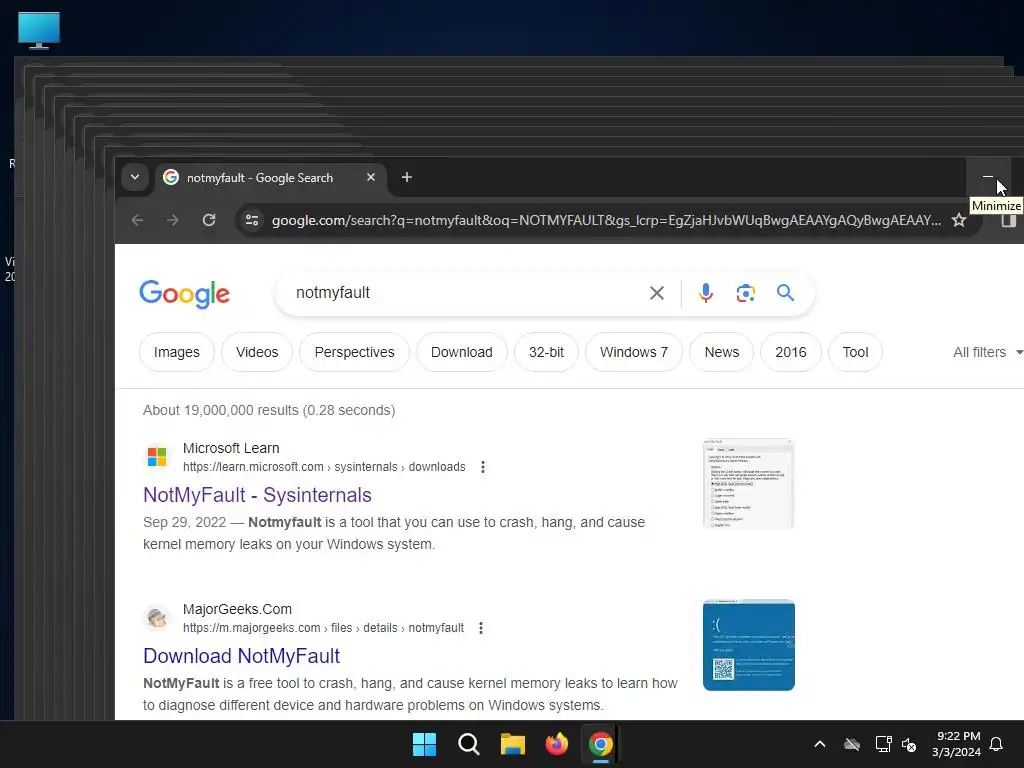This screenshot has height=768, width=1024.
Task: Clear the search query
Action: [657, 293]
